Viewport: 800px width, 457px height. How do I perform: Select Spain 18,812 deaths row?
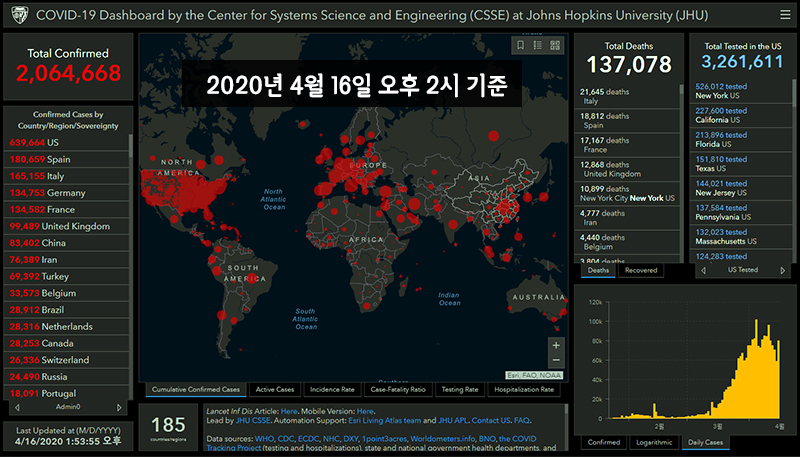click(627, 120)
